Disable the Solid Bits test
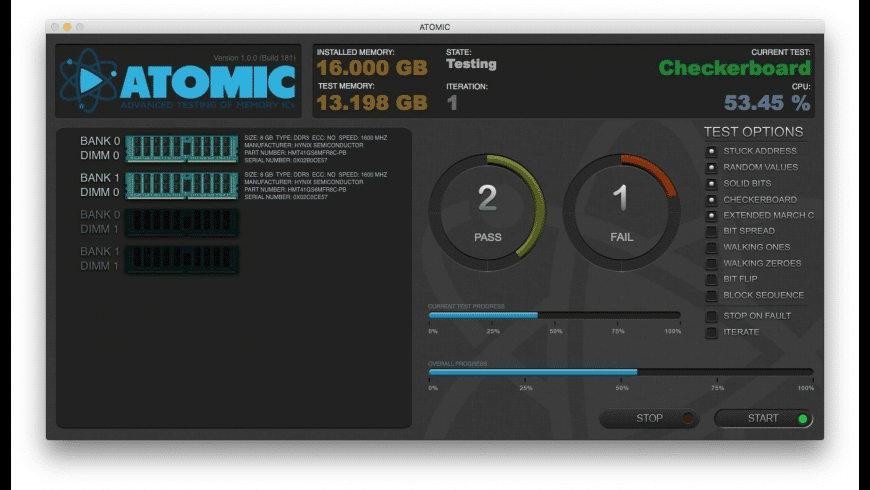Viewport: 870px width, 490px height. tap(711, 183)
